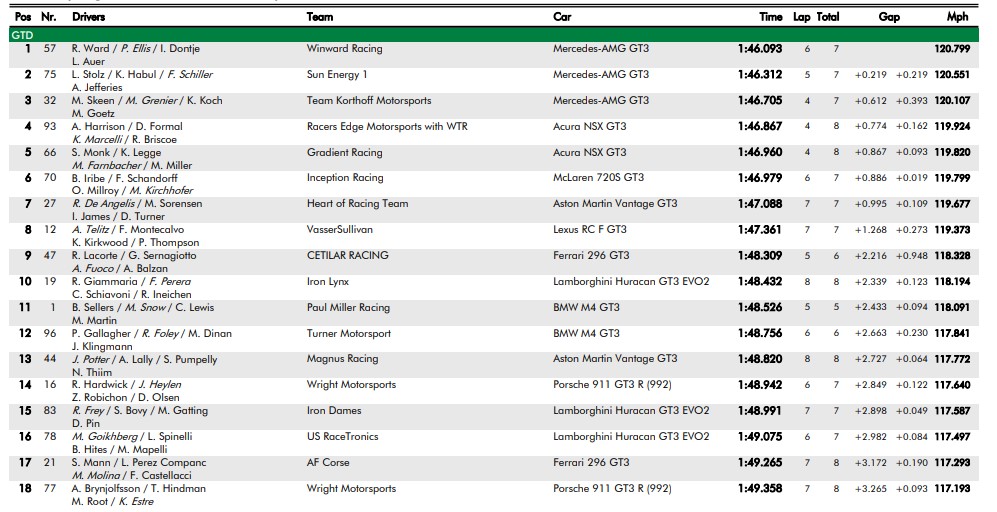997x512 pixels.
Task: Click the Drivers column header
Action: coord(89,17)
